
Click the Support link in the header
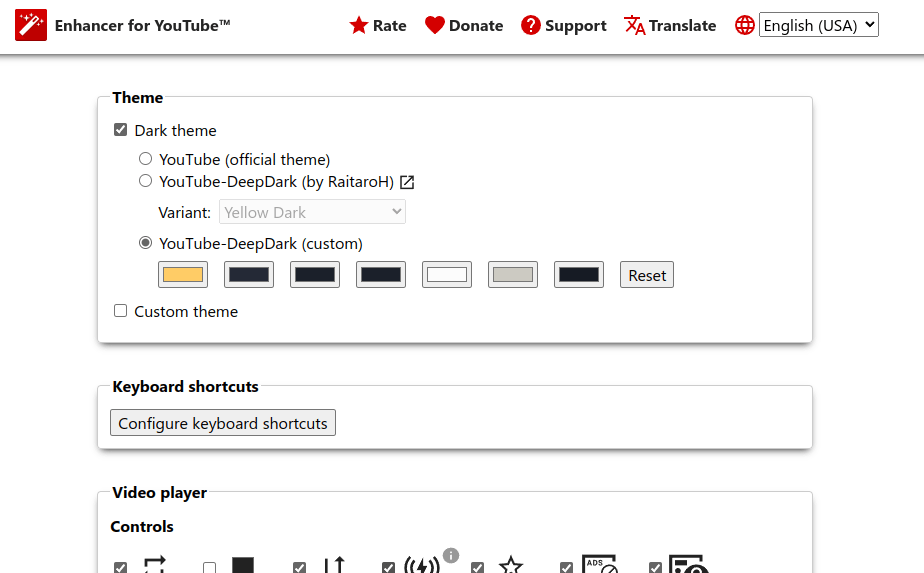(575, 26)
